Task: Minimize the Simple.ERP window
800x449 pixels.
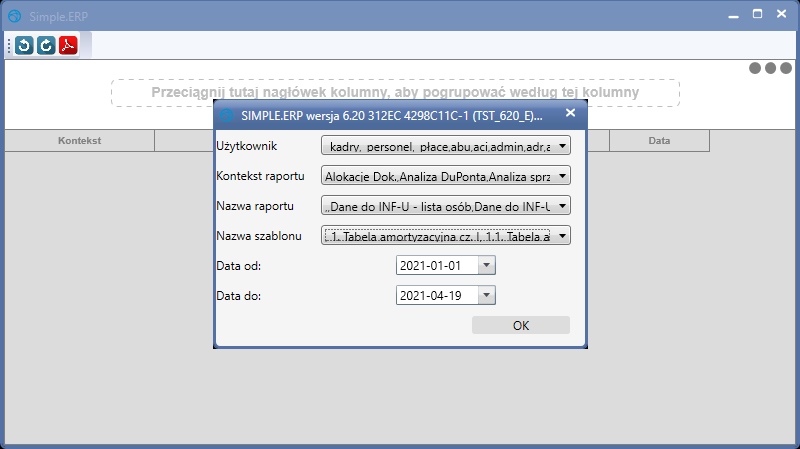Action: pyautogui.click(x=733, y=15)
